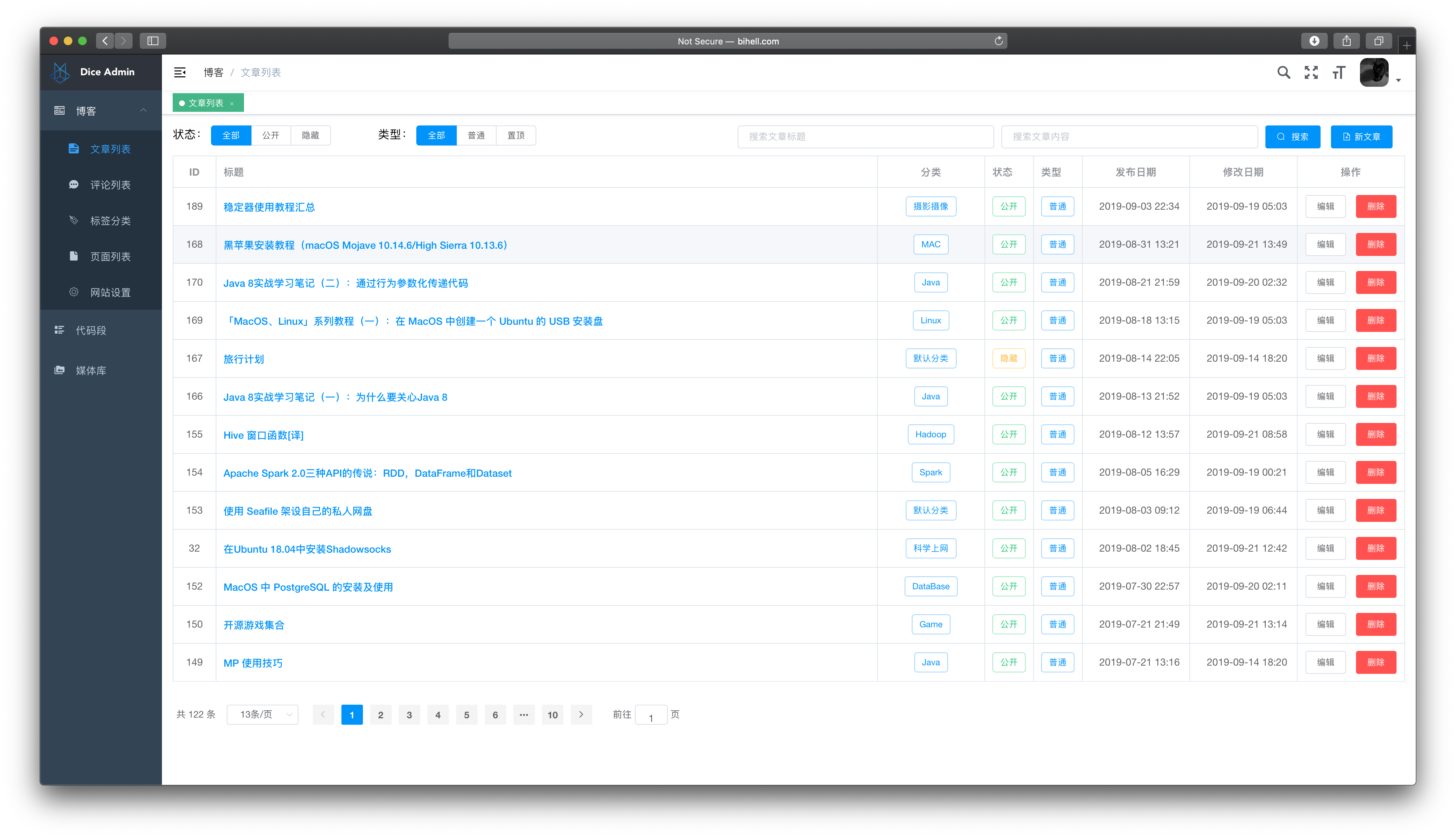Close the 文章列表 tab
This screenshot has height=838, width=1456.
pyautogui.click(x=232, y=104)
